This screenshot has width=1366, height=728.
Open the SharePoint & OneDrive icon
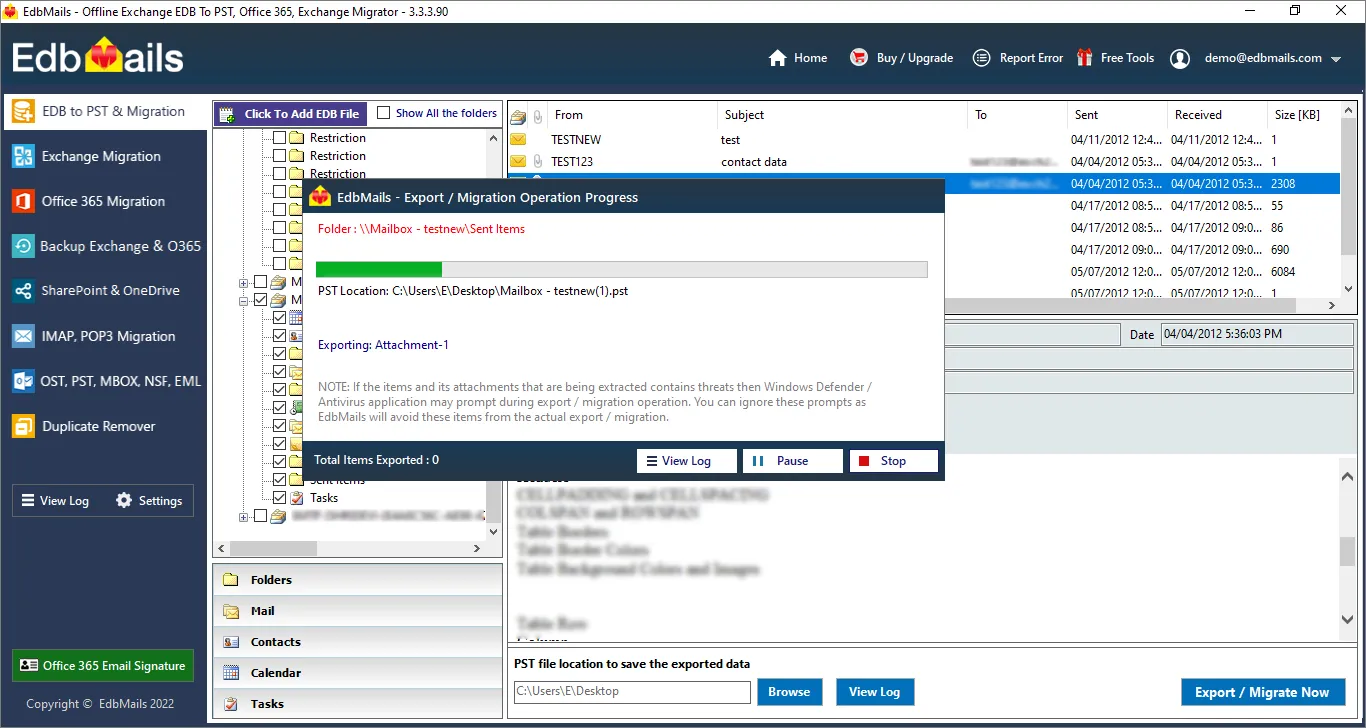[x=23, y=291]
